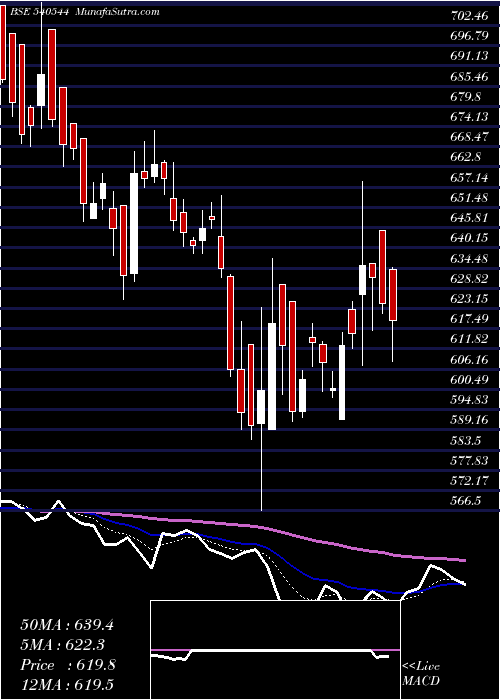Select the 696.79 price axis label
Screen dimensions: 500x700
[469, 36]
